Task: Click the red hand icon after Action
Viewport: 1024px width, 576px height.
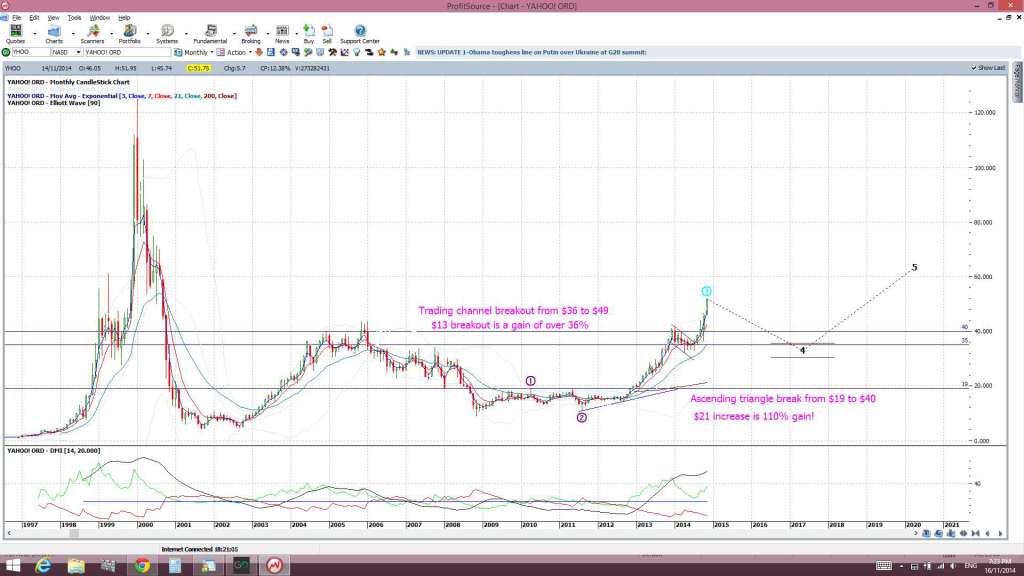Action: 259,52
